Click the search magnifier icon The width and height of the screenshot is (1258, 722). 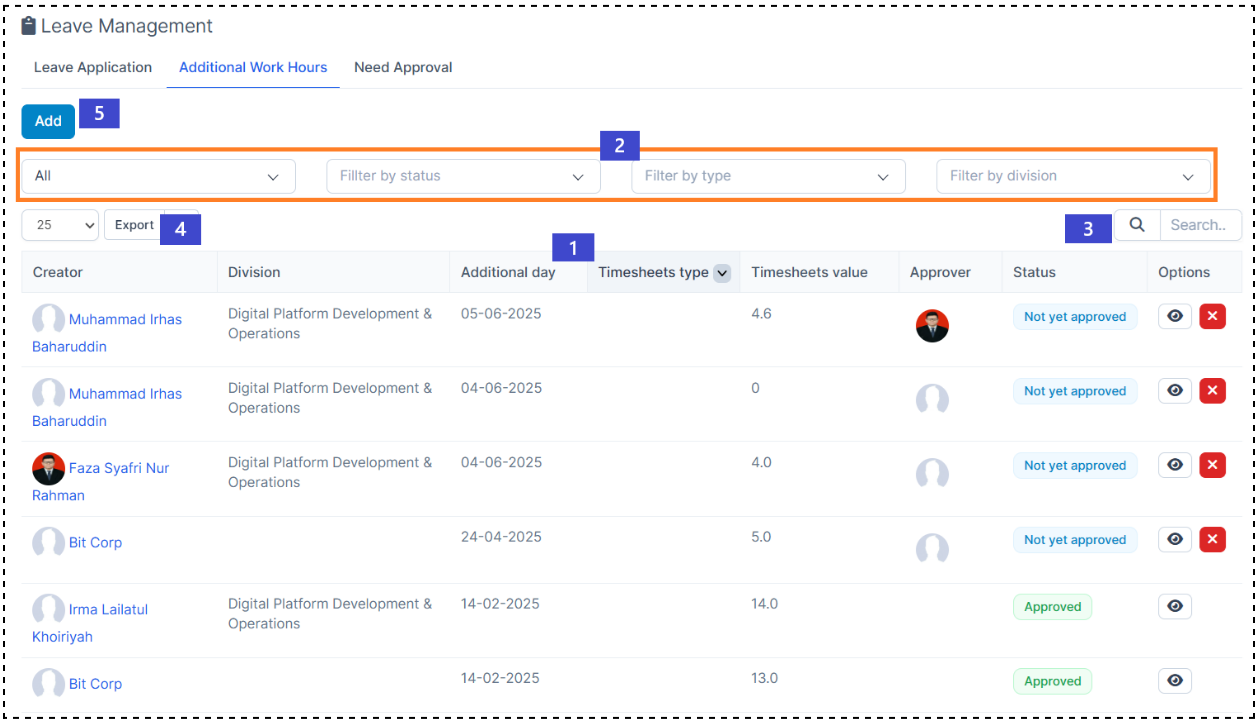pyautogui.click(x=1137, y=225)
